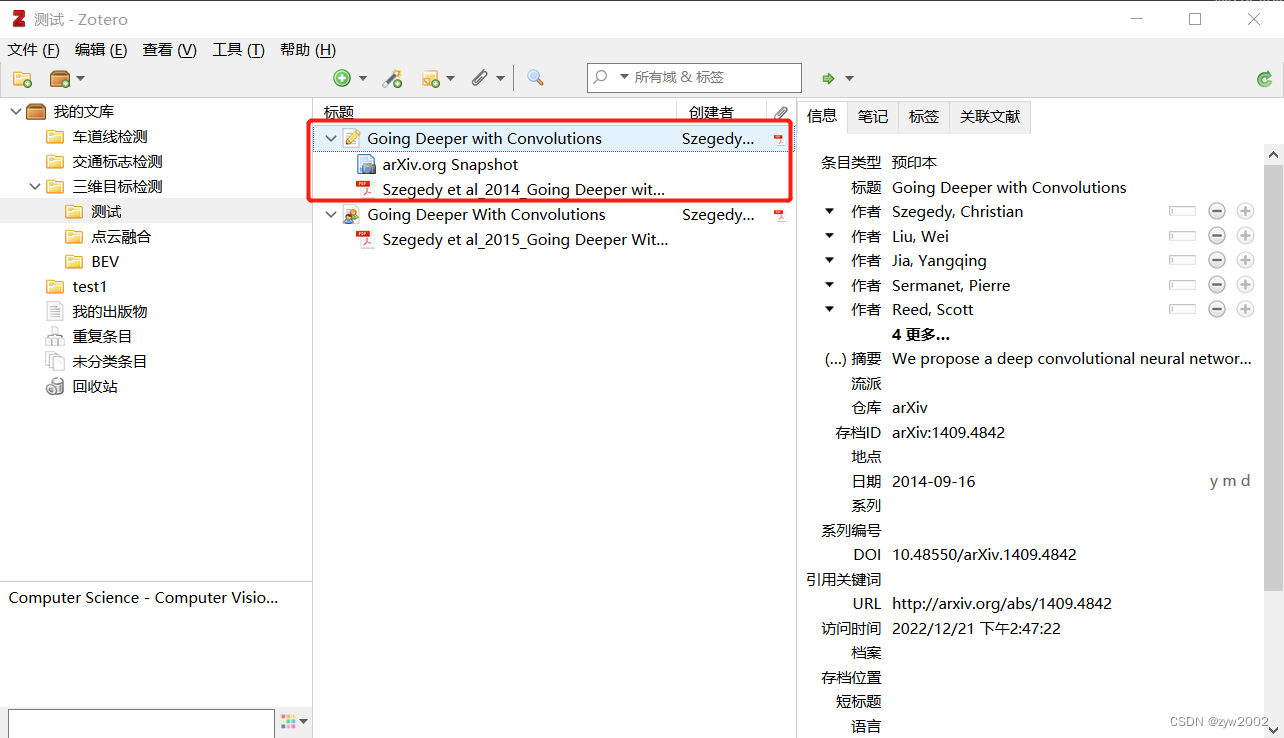This screenshot has width=1284, height=738.
Task: Toggle name field mode for Liu, Wei
Action: pyautogui.click(x=1182, y=236)
